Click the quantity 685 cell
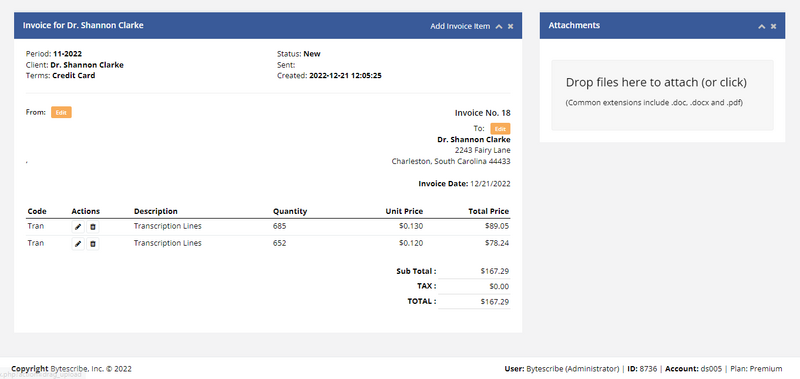Screen dimensions: 800x379 click(x=280, y=226)
